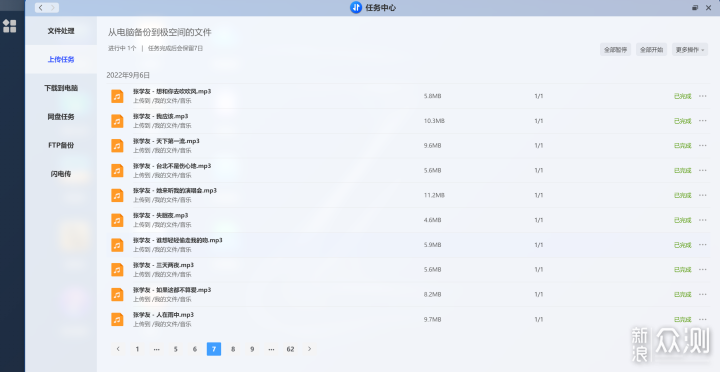
Task: Click the file name 张学友 - 失眠夜.mp3
Action: pyautogui.click(x=161, y=215)
